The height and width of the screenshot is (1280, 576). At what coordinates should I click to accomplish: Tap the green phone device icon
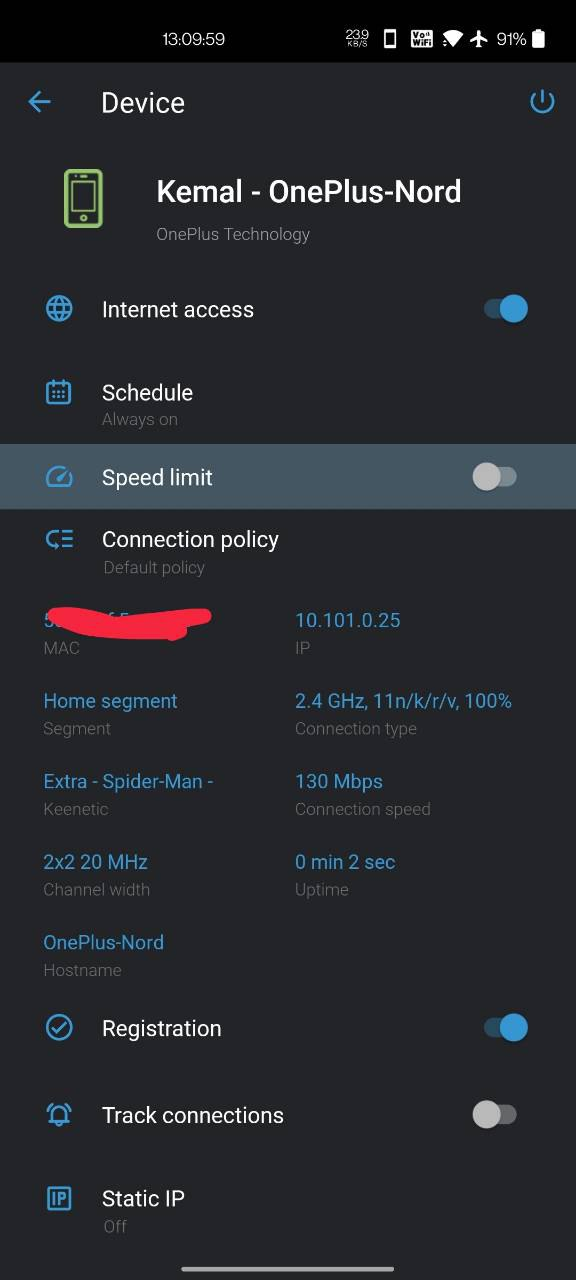tap(83, 198)
